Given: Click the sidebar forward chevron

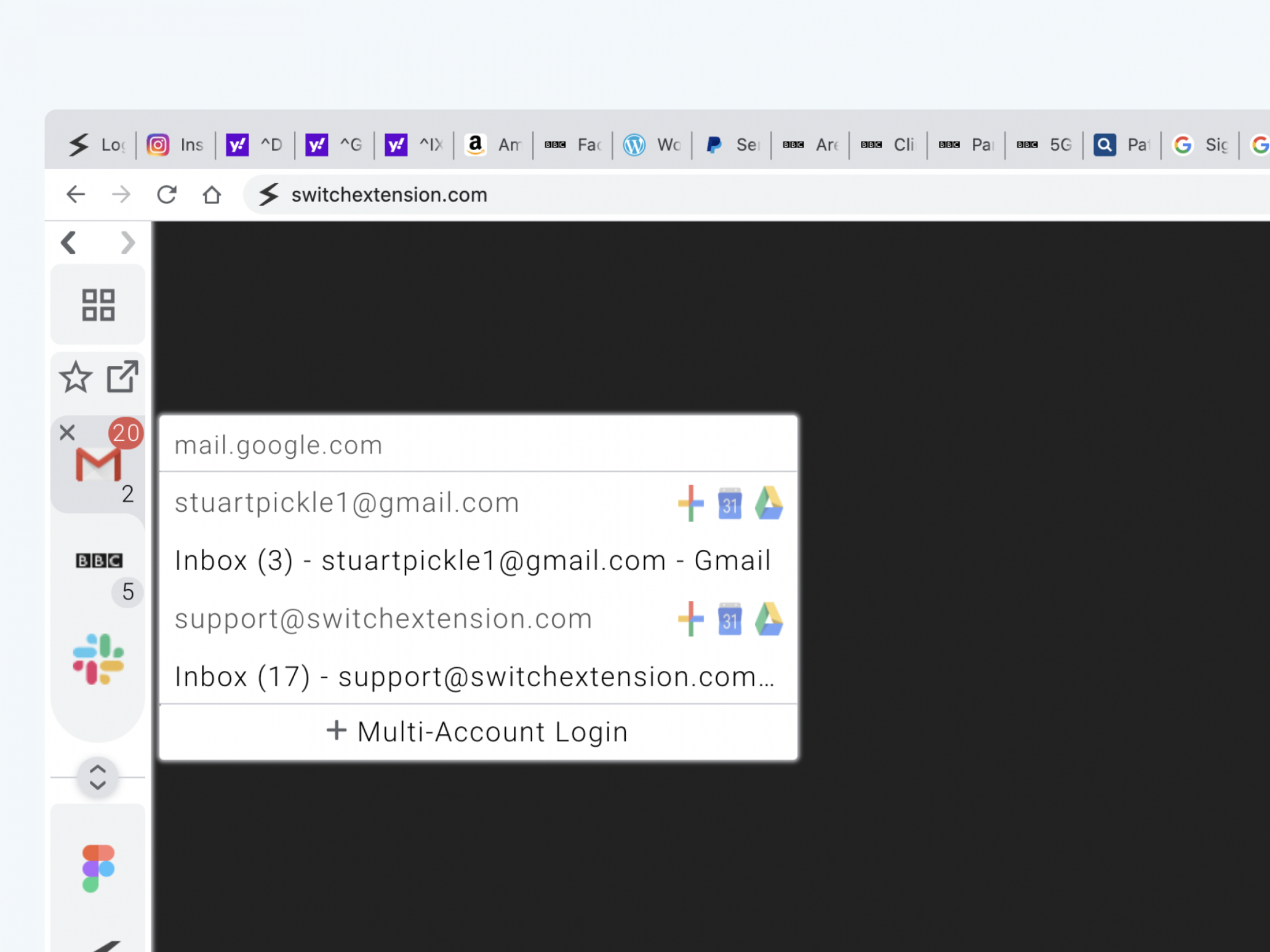Looking at the screenshot, I should (x=127, y=242).
